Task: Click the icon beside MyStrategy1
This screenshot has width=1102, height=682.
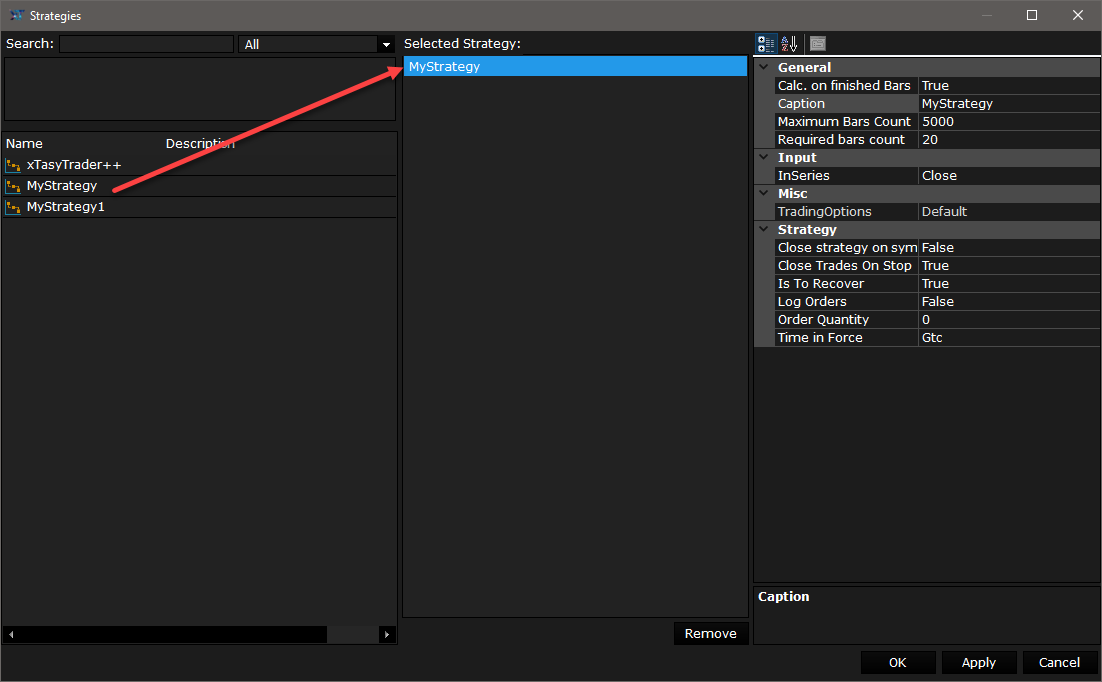Action: click(x=13, y=207)
